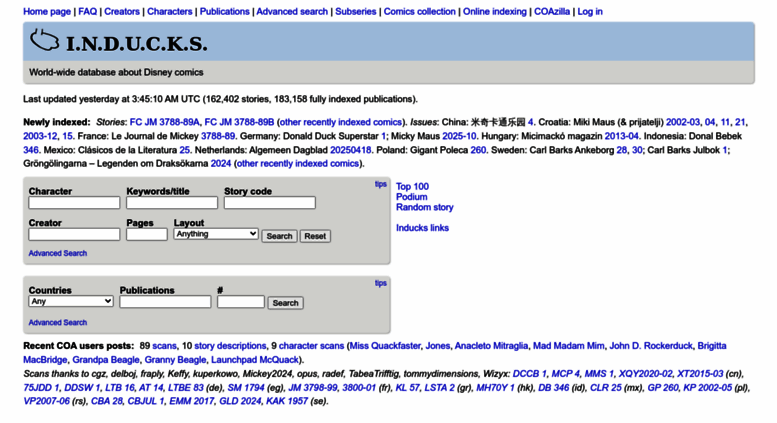Open the Home page link
Viewport: 777px width, 423px height.
(x=47, y=11)
